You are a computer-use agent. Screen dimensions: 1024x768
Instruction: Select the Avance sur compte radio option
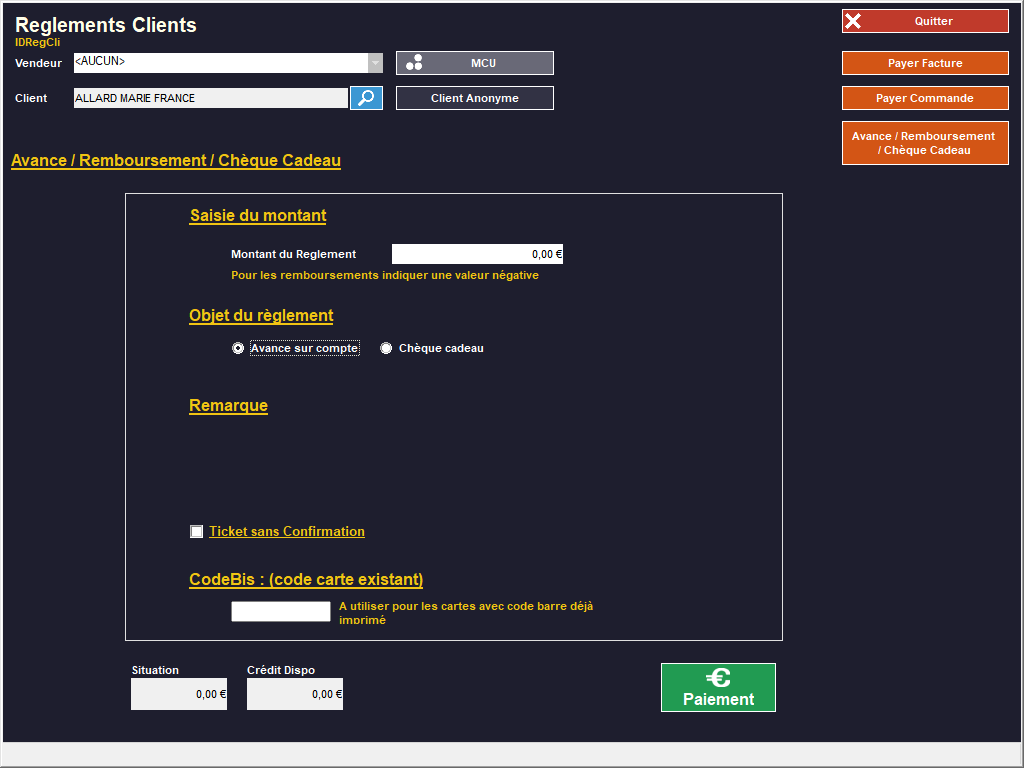(x=238, y=348)
